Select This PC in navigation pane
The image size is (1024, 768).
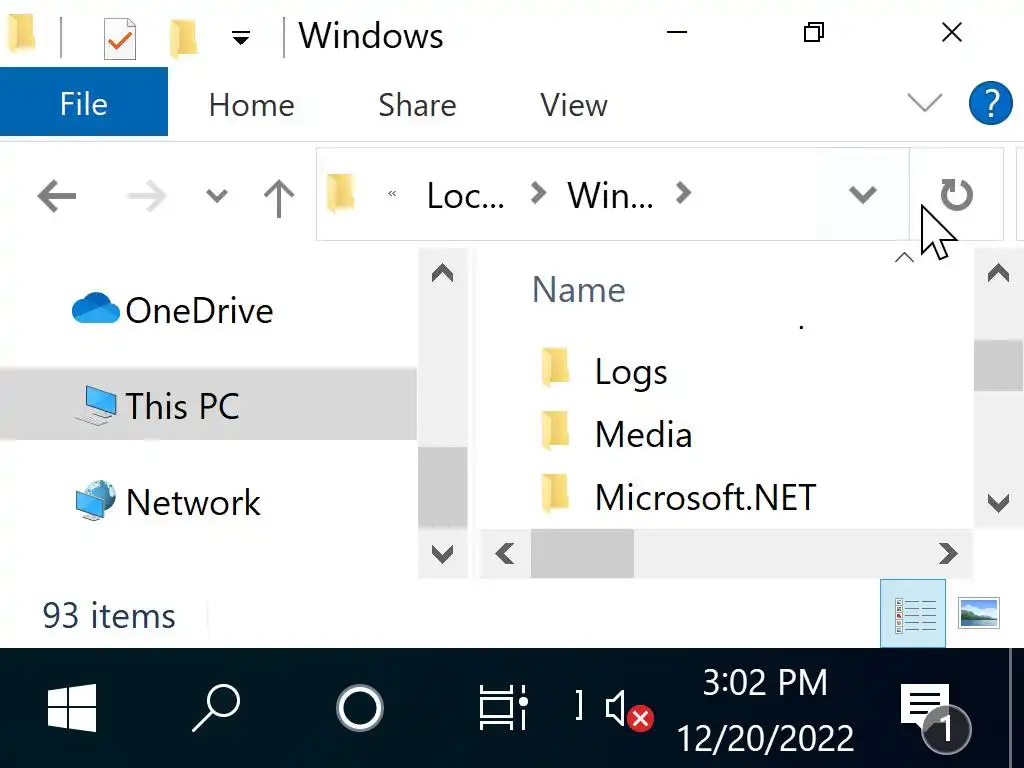coord(182,406)
